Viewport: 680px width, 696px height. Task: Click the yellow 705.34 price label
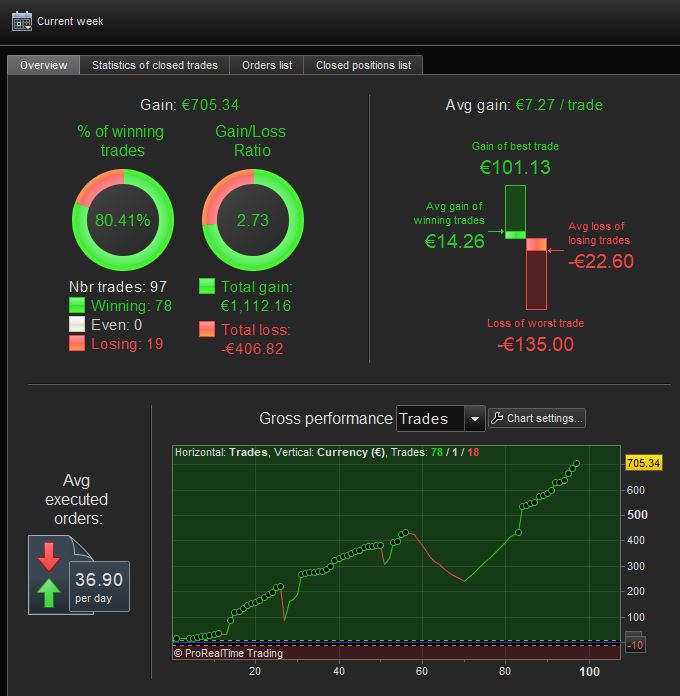tap(643, 463)
